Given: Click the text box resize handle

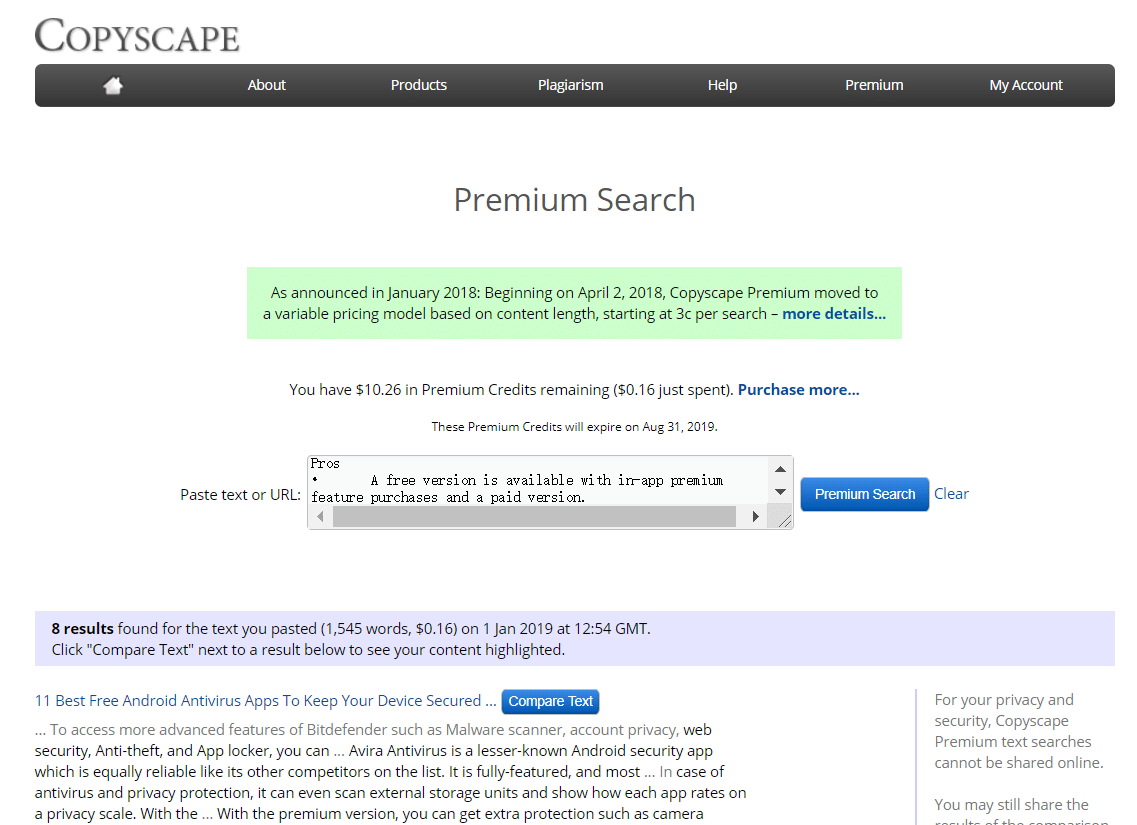Looking at the screenshot, I should click(x=784, y=519).
